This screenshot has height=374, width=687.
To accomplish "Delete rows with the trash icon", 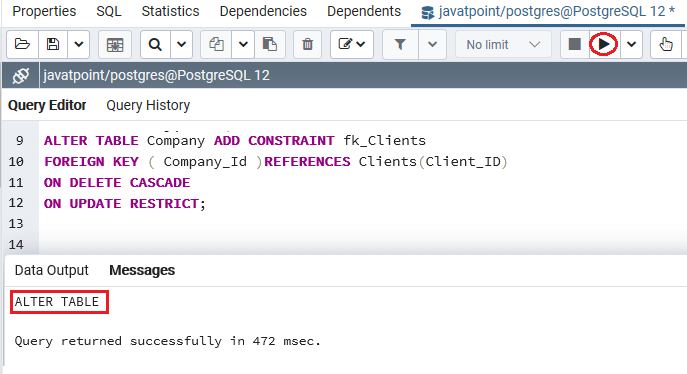I will (308, 44).
